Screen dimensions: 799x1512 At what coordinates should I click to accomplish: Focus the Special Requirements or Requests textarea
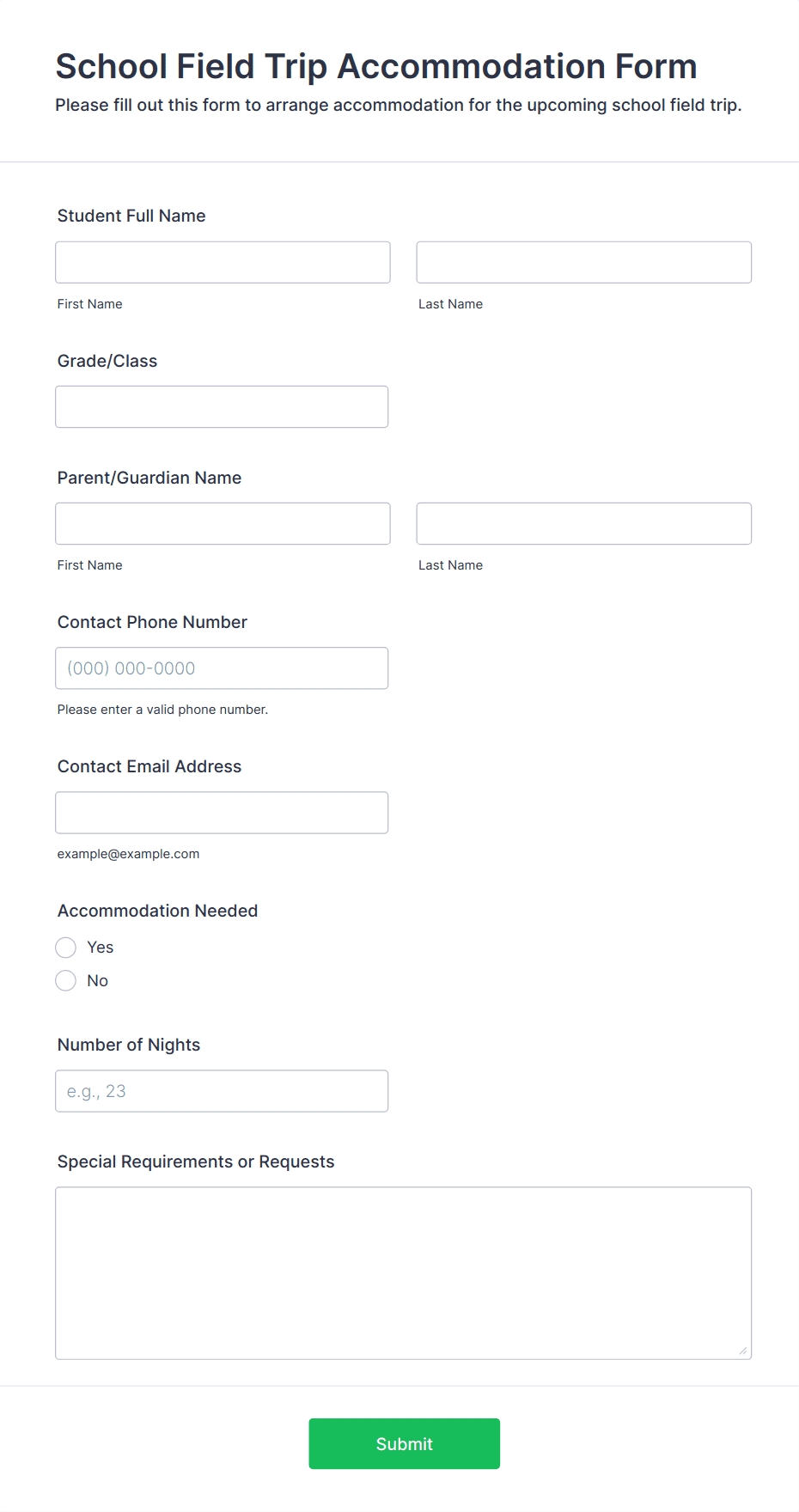click(403, 1272)
